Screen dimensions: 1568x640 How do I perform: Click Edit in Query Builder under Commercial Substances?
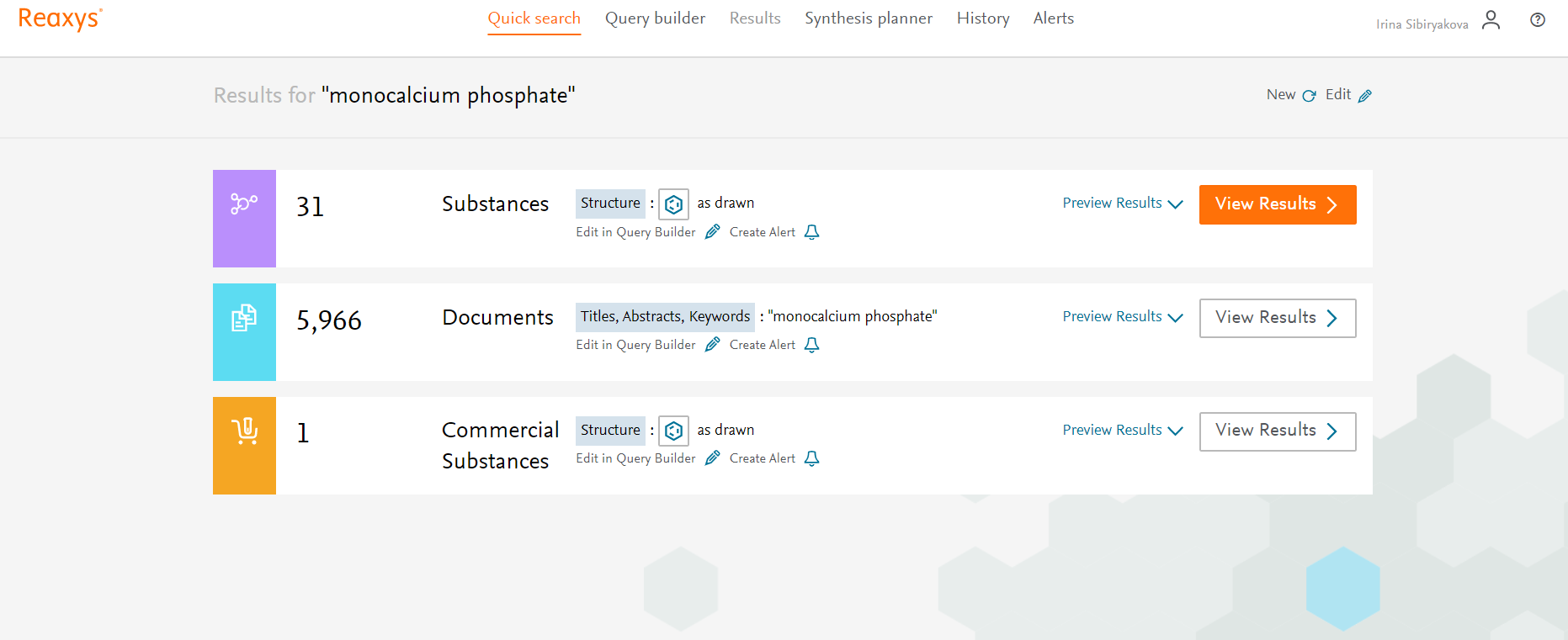[x=635, y=458]
